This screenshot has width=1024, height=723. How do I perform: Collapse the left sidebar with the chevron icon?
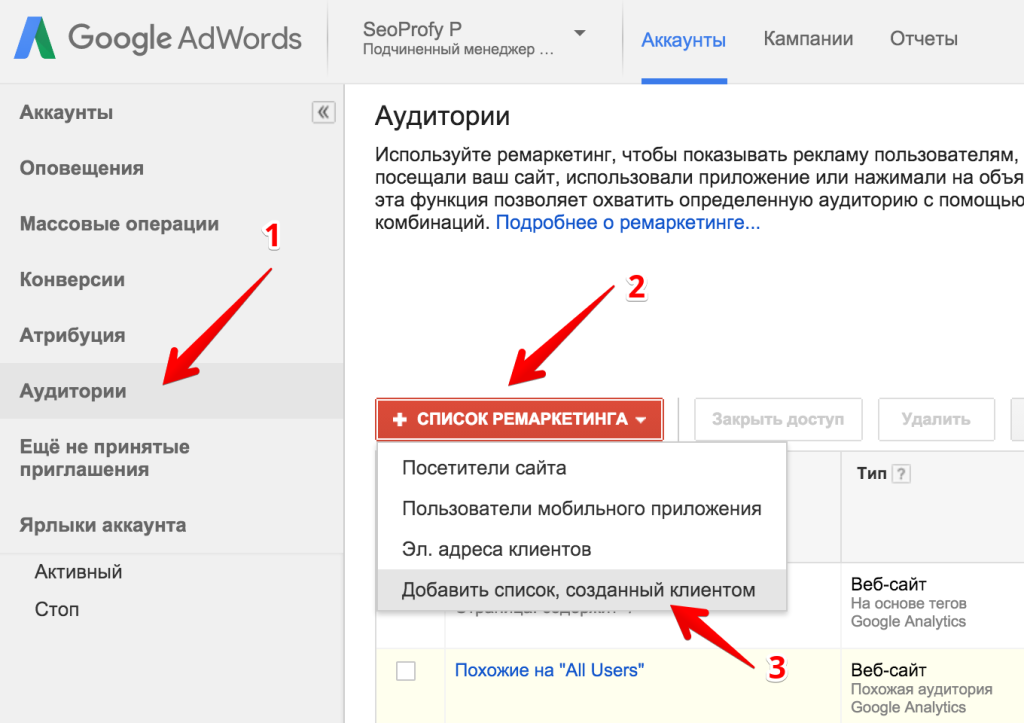323,112
